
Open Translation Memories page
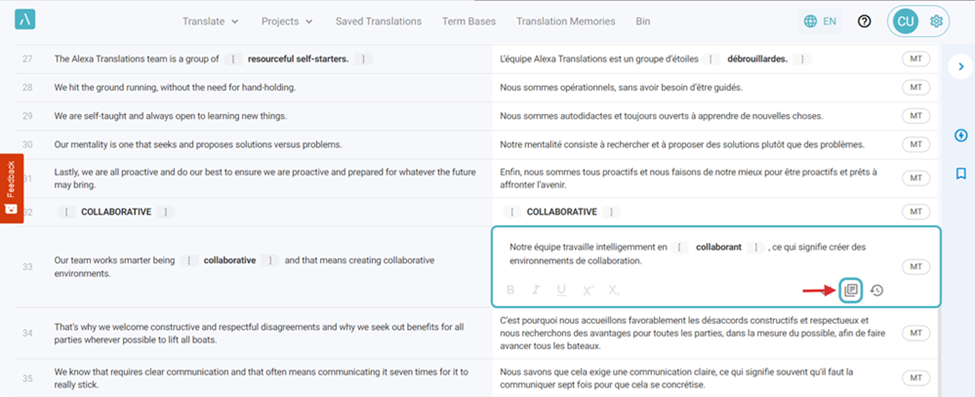click(x=565, y=21)
